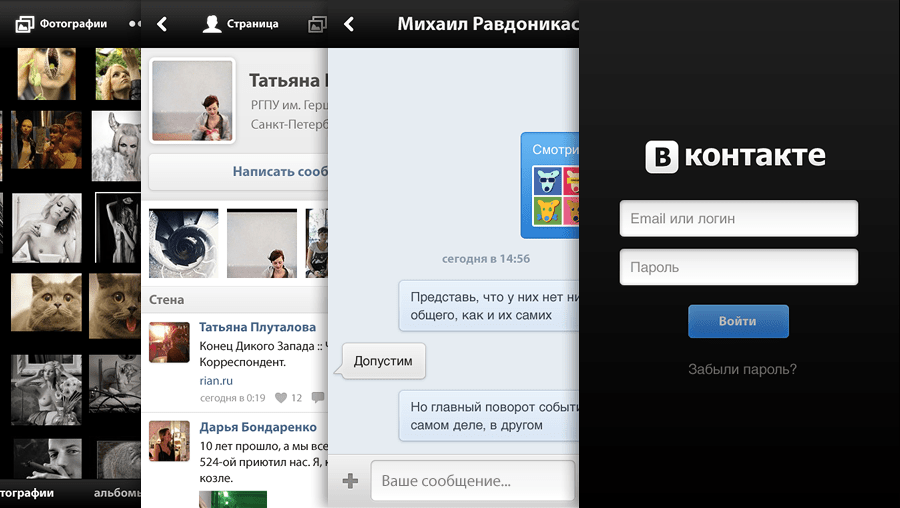Go back using profile screen back arrow
The image size is (900, 508).
162,24
